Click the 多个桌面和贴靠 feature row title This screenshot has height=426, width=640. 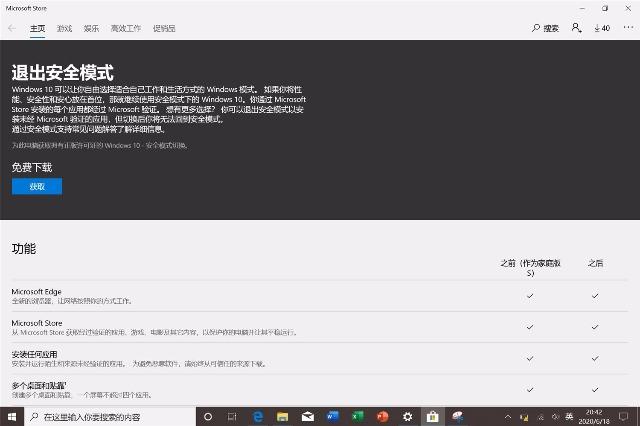pyautogui.click(x=39, y=385)
